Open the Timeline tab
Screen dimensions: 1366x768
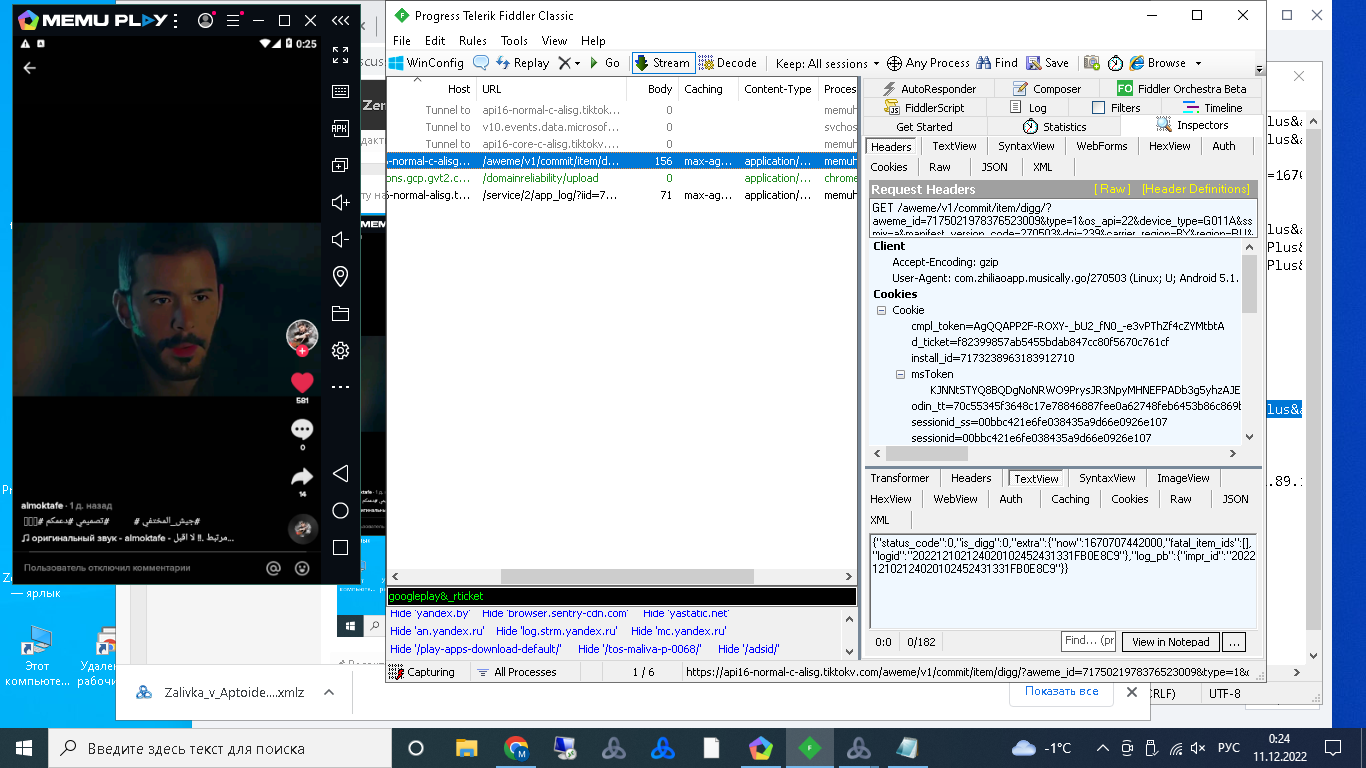(1212, 108)
